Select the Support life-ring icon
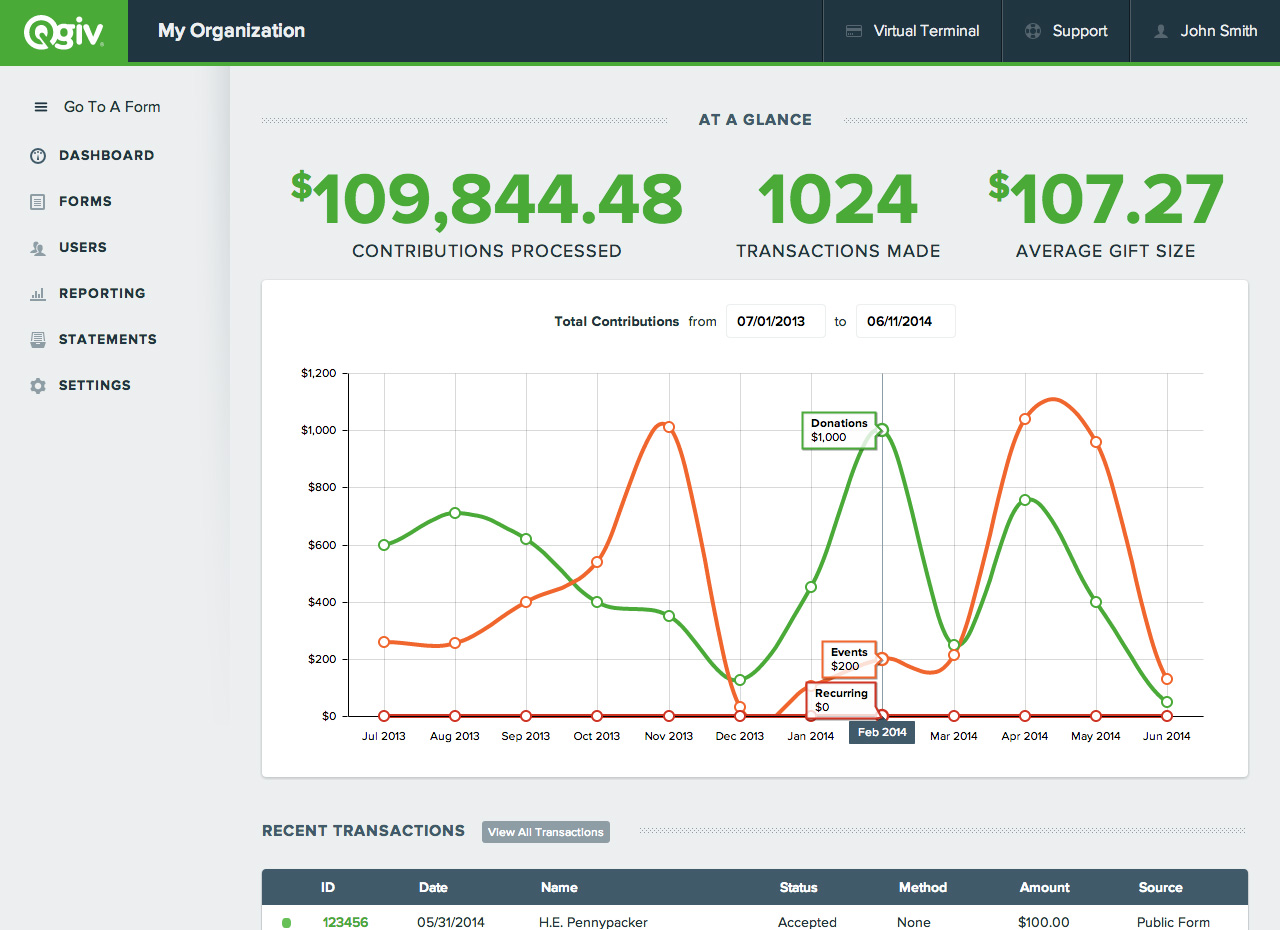The image size is (1280, 930). (1031, 30)
